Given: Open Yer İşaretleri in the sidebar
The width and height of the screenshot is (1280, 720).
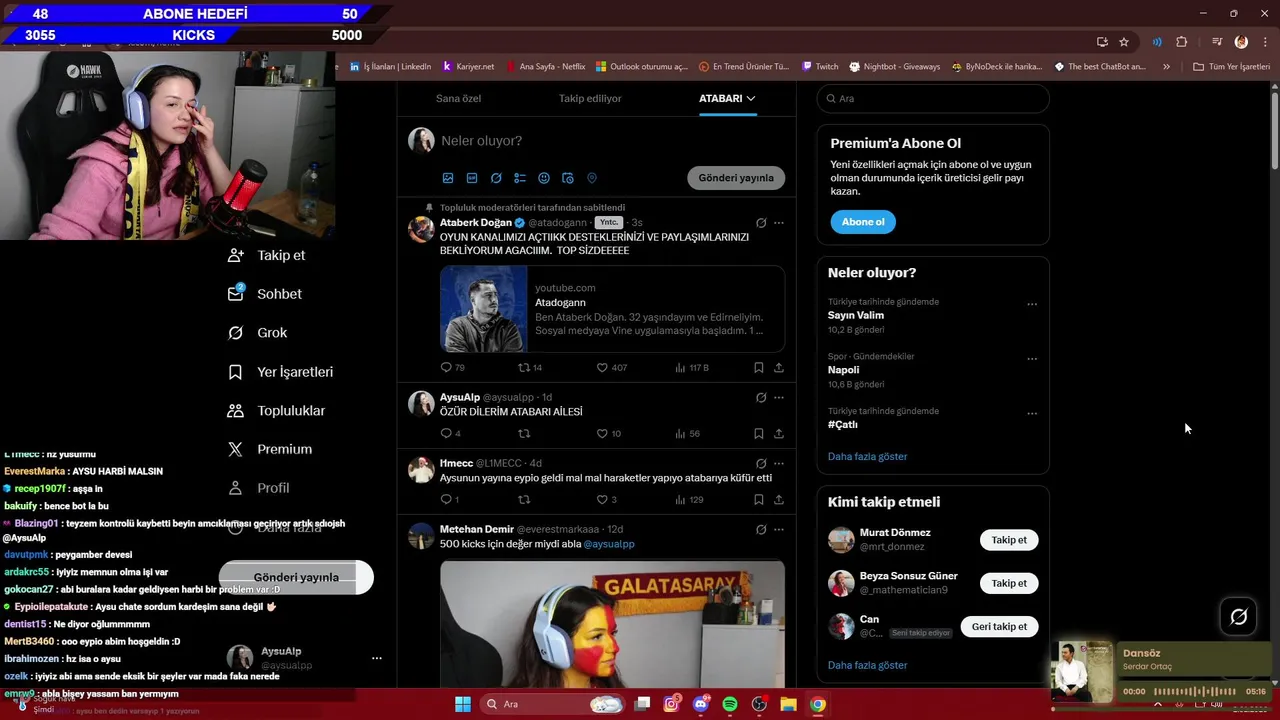Looking at the screenshot, I should pyautogui.click(x=280, y=372).
